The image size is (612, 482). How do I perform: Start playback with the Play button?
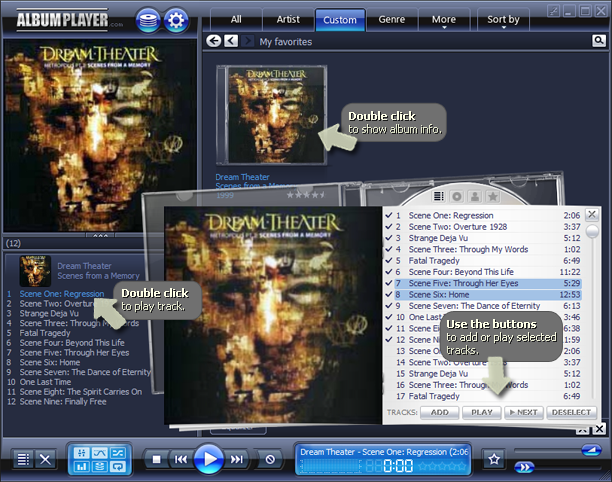[x=209, y=459]
